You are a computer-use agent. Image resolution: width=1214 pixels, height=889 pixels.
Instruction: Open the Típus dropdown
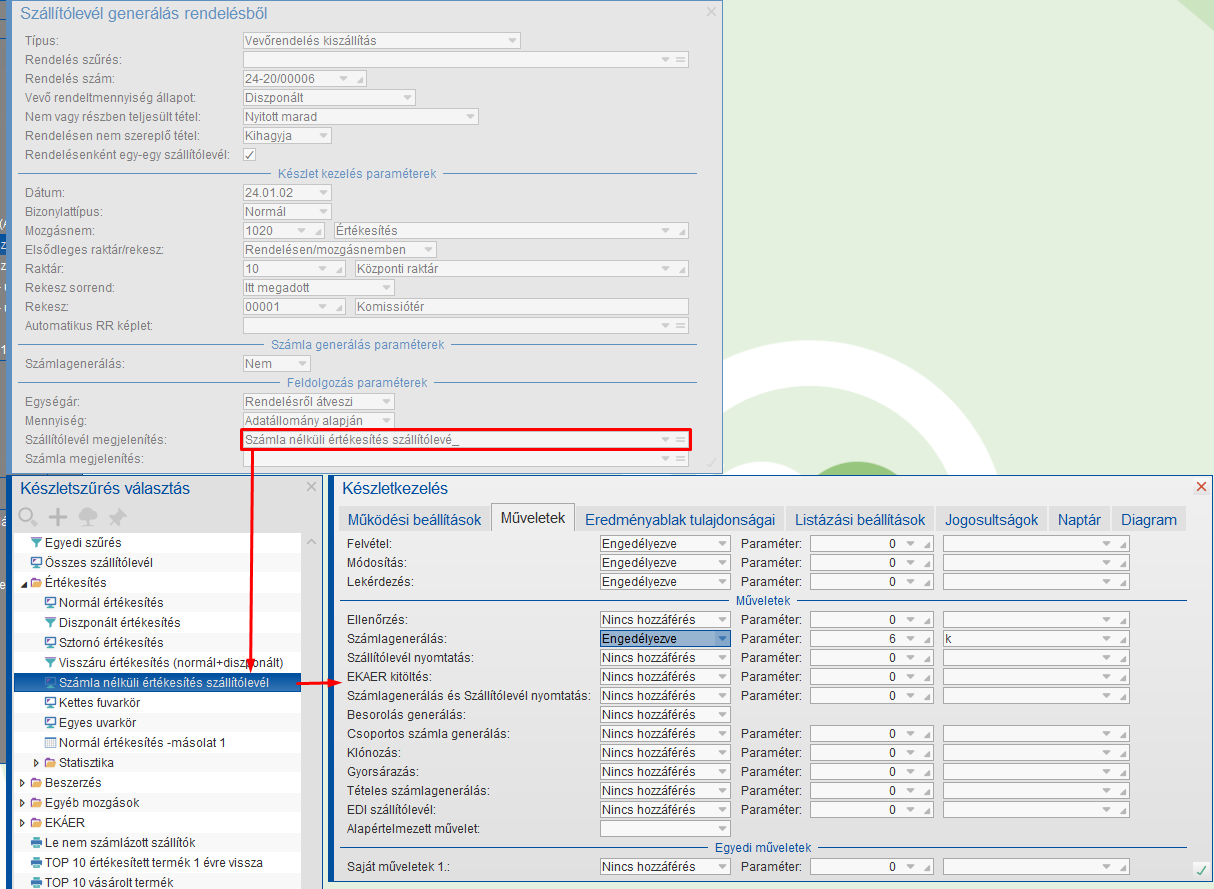pos(512,41)
